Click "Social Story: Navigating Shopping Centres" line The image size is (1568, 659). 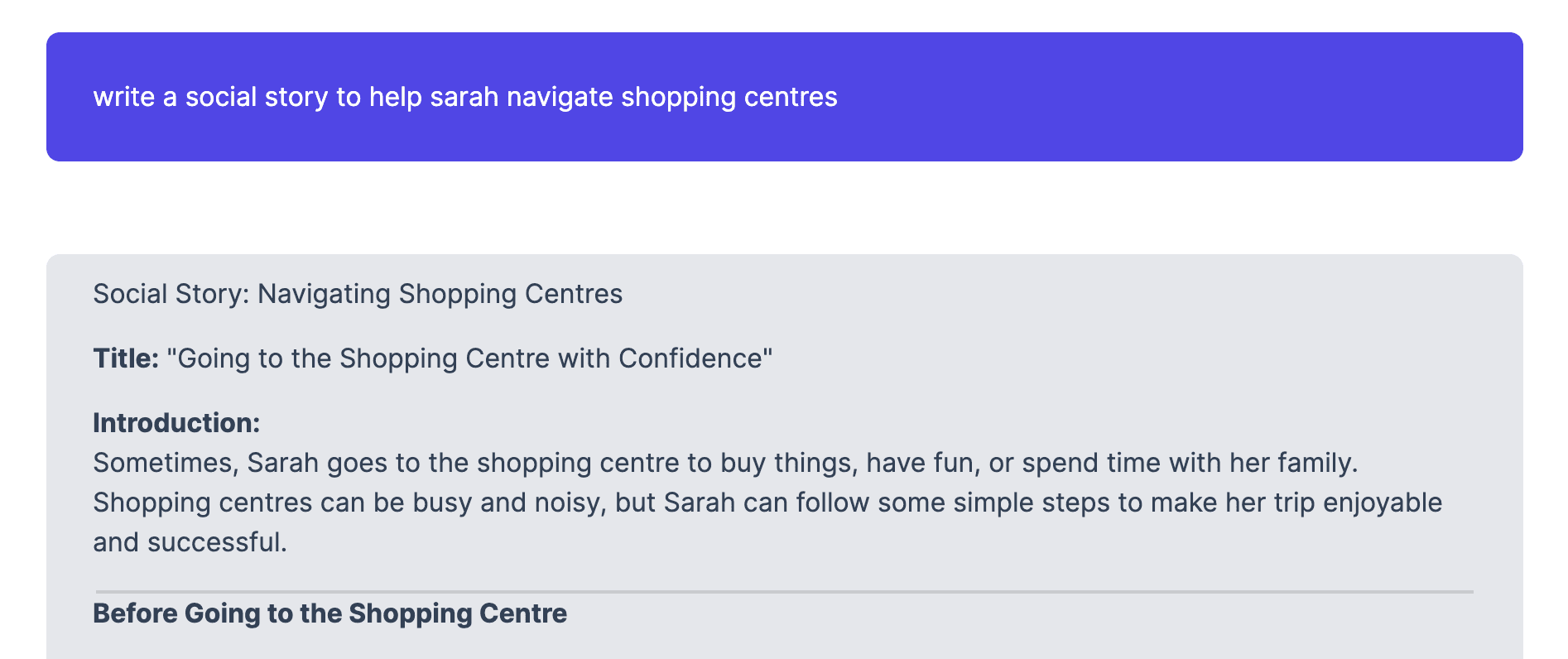point(358,294)
